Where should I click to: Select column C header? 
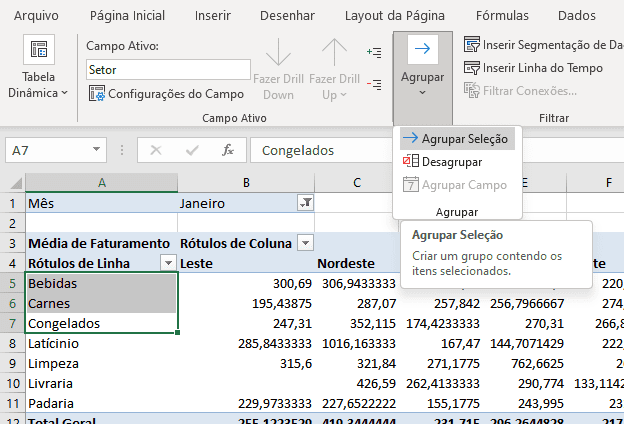[357, 183]
